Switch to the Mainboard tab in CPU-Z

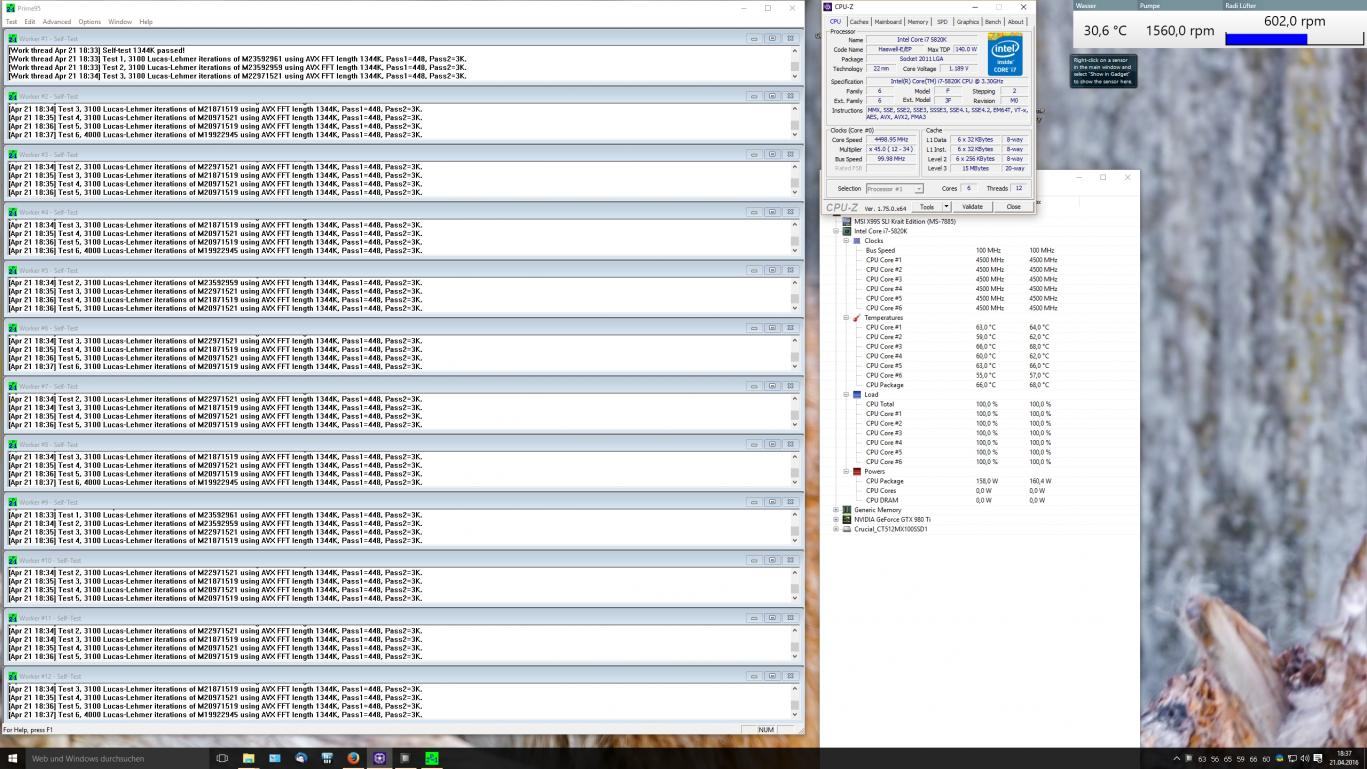point(888,21)
